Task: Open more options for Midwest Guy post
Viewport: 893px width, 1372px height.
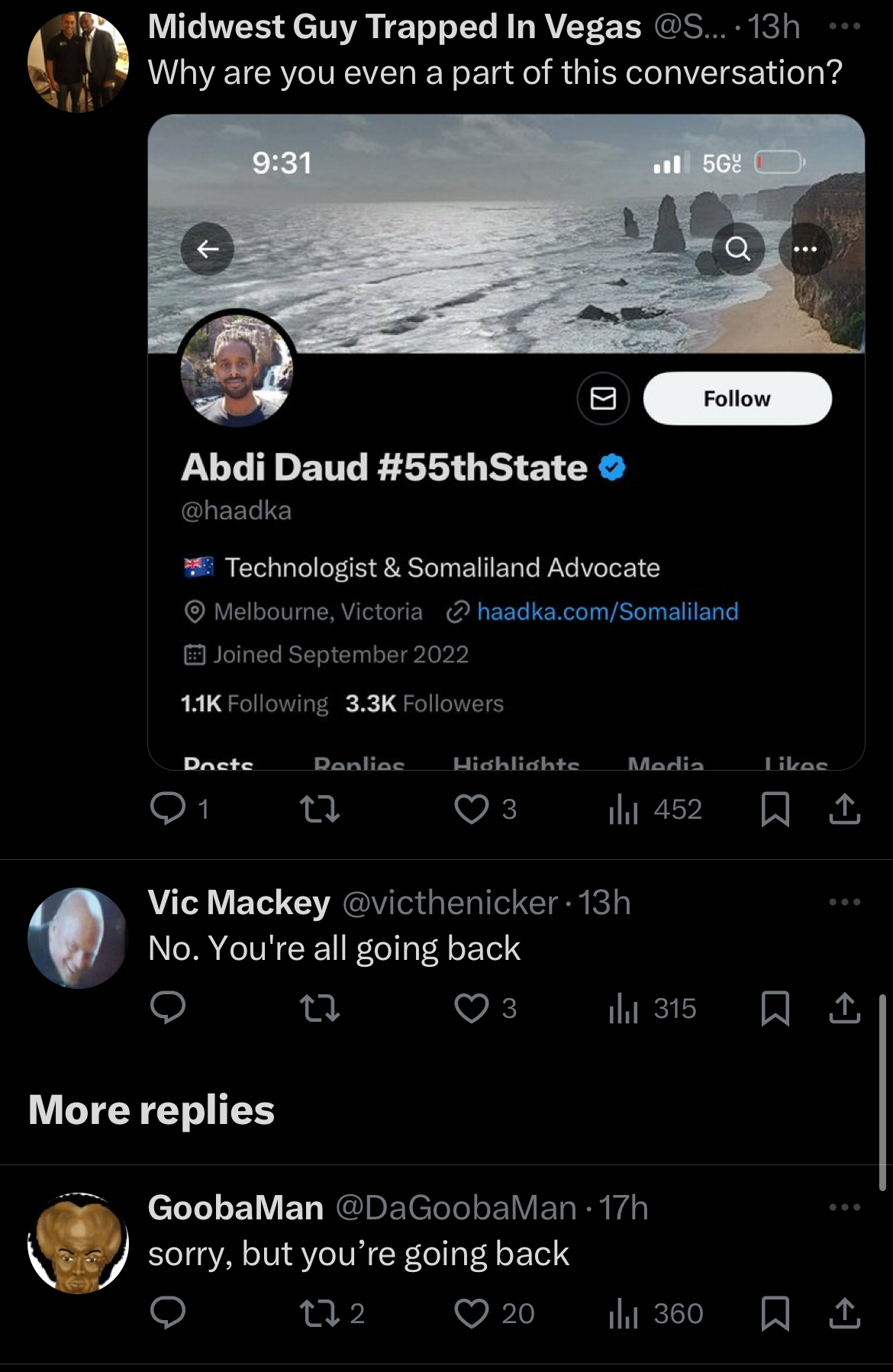Action: pos(844,26)
